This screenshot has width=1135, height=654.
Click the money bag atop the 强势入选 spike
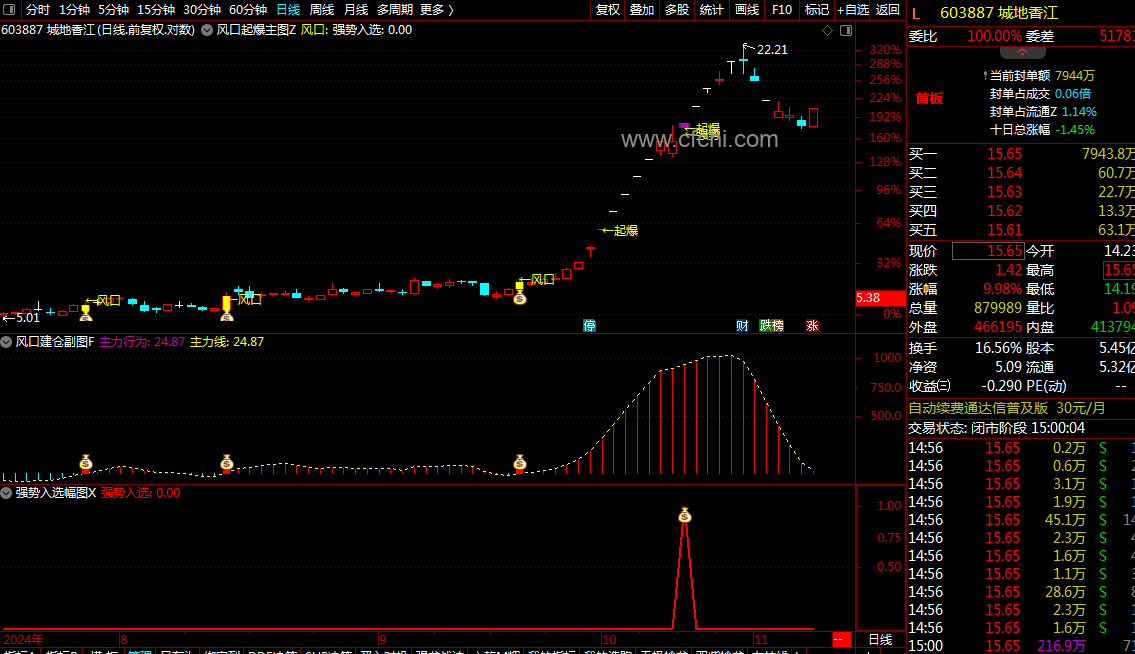(685, 516)
